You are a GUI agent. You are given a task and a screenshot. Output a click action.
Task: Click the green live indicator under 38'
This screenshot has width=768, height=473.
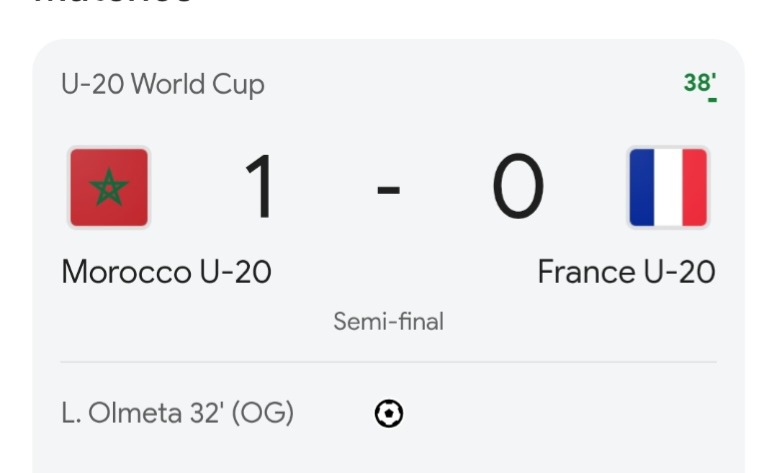[x=712, y=99]
